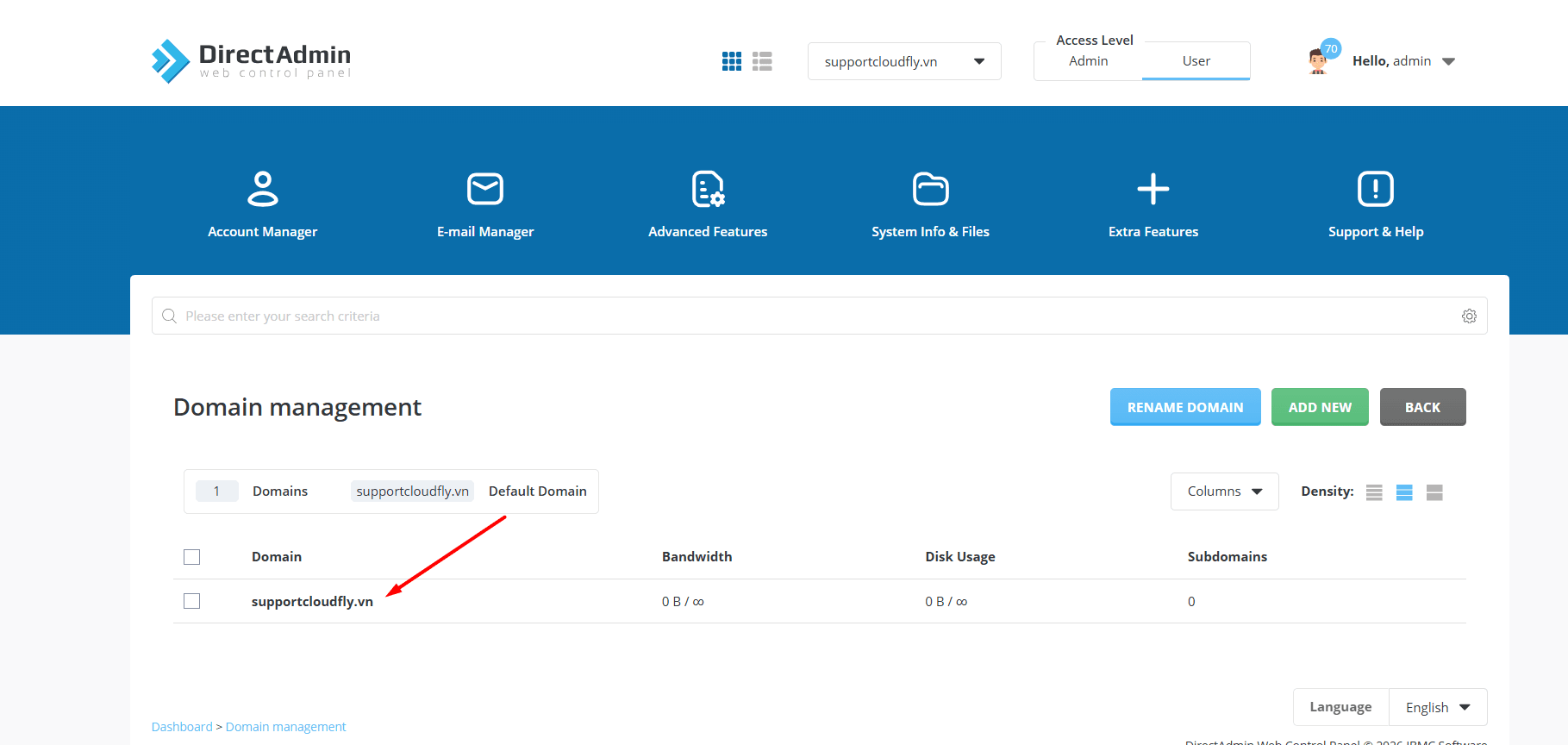Open Support & Help exclamation icon
This screenshot has width=1568, height=745.
pyautogui.click(x=1375, y=190)
